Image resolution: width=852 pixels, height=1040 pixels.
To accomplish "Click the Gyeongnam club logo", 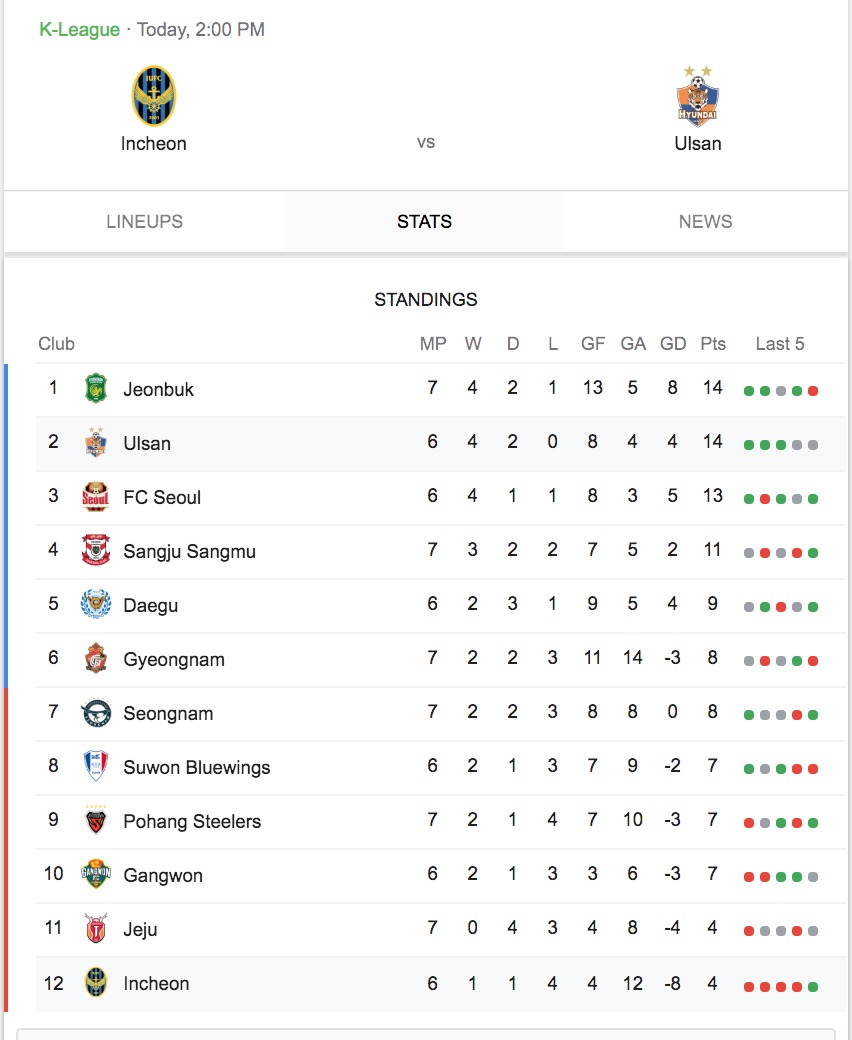I will point(95,658).
